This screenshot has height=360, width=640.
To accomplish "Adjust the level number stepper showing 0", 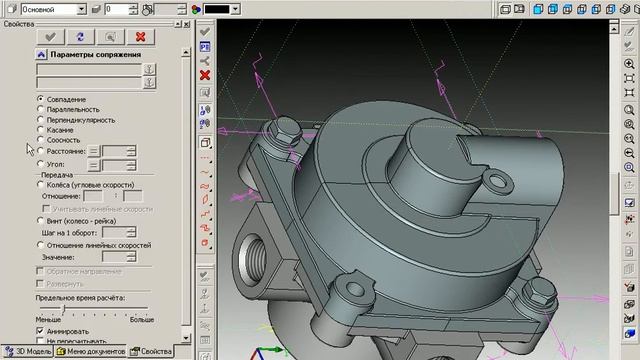I will point(133,9).
